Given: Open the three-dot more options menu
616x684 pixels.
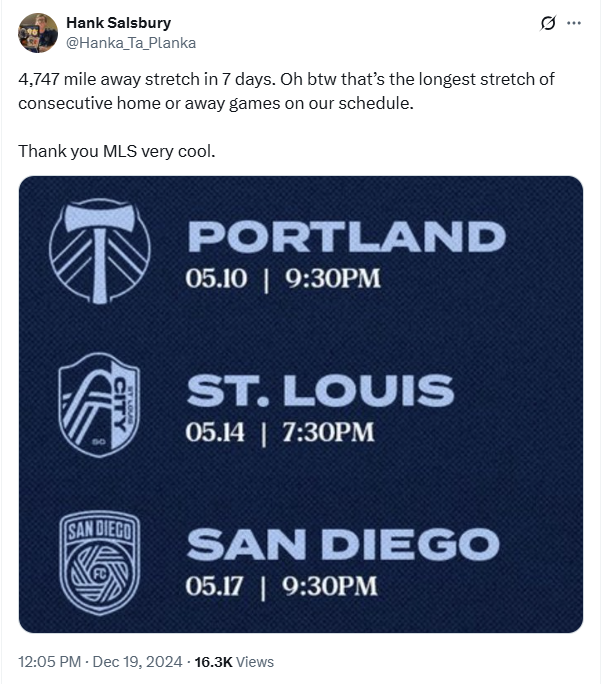Looking at the screenshot, I should tap(574, 23).
